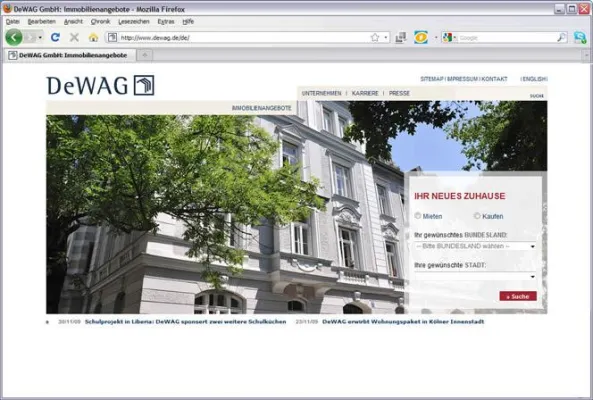Click the Firefox icon in title bar

click(x=7, y=8)
